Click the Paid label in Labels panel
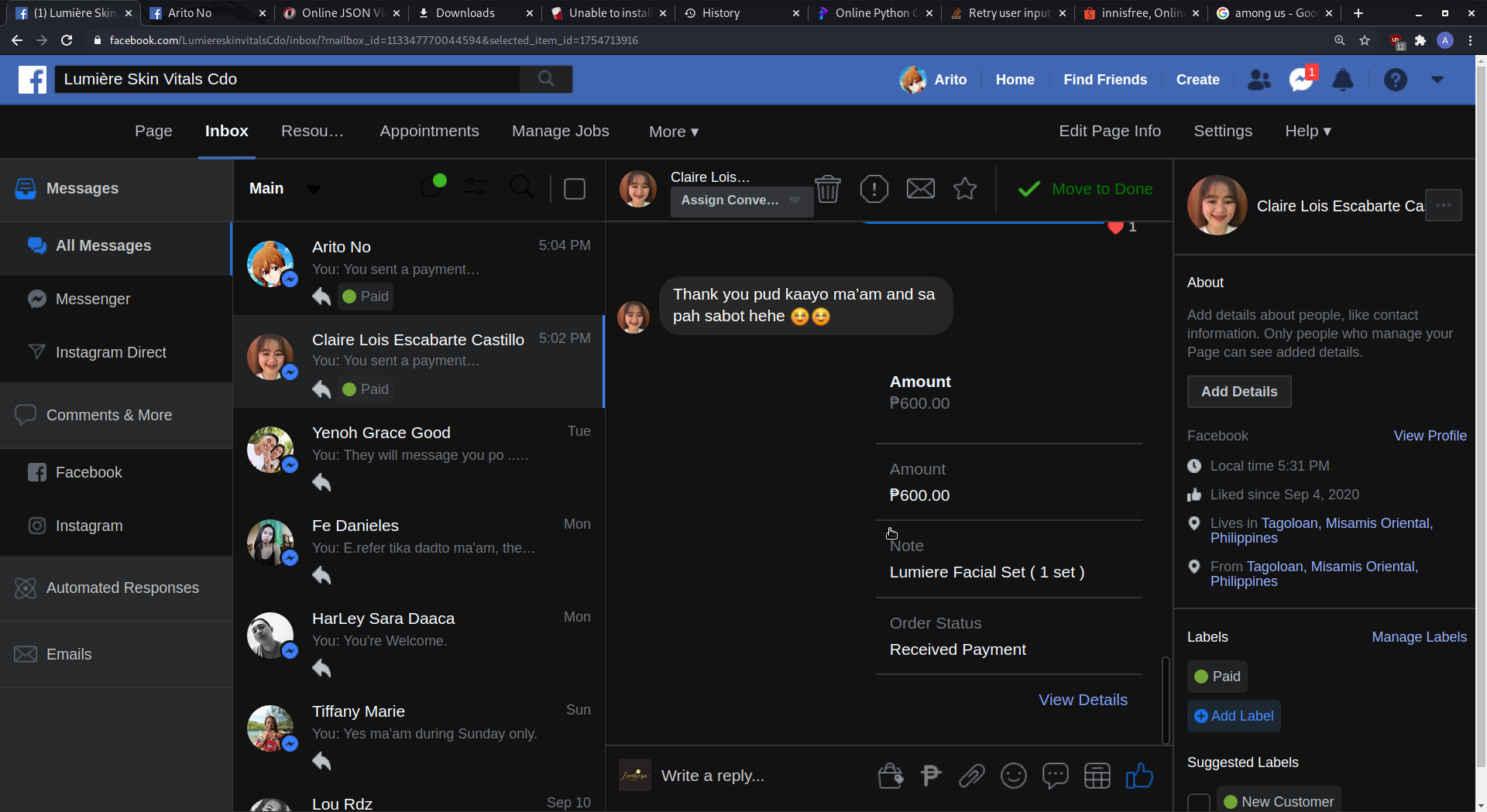 pyautogui.click(x=1217, y=677)
